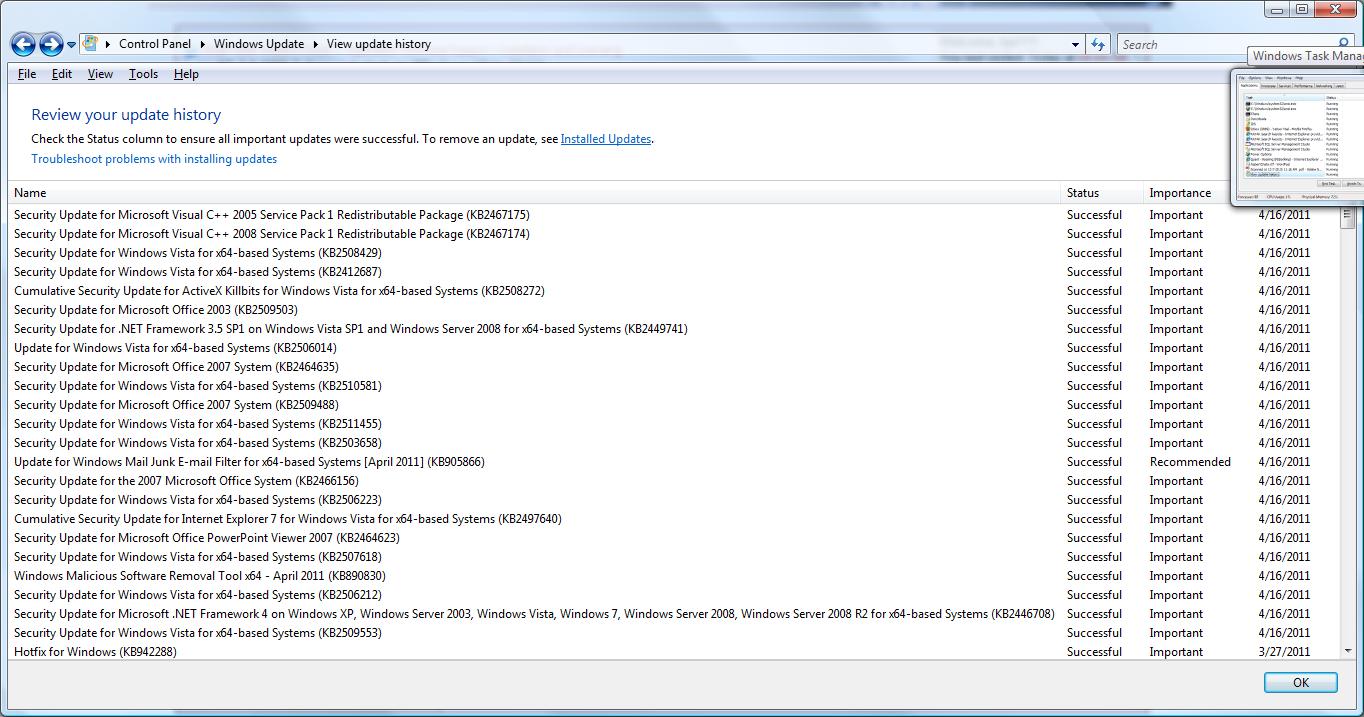Click the Recommended importance cell

pyautogui.click(x=1190, y=462)
